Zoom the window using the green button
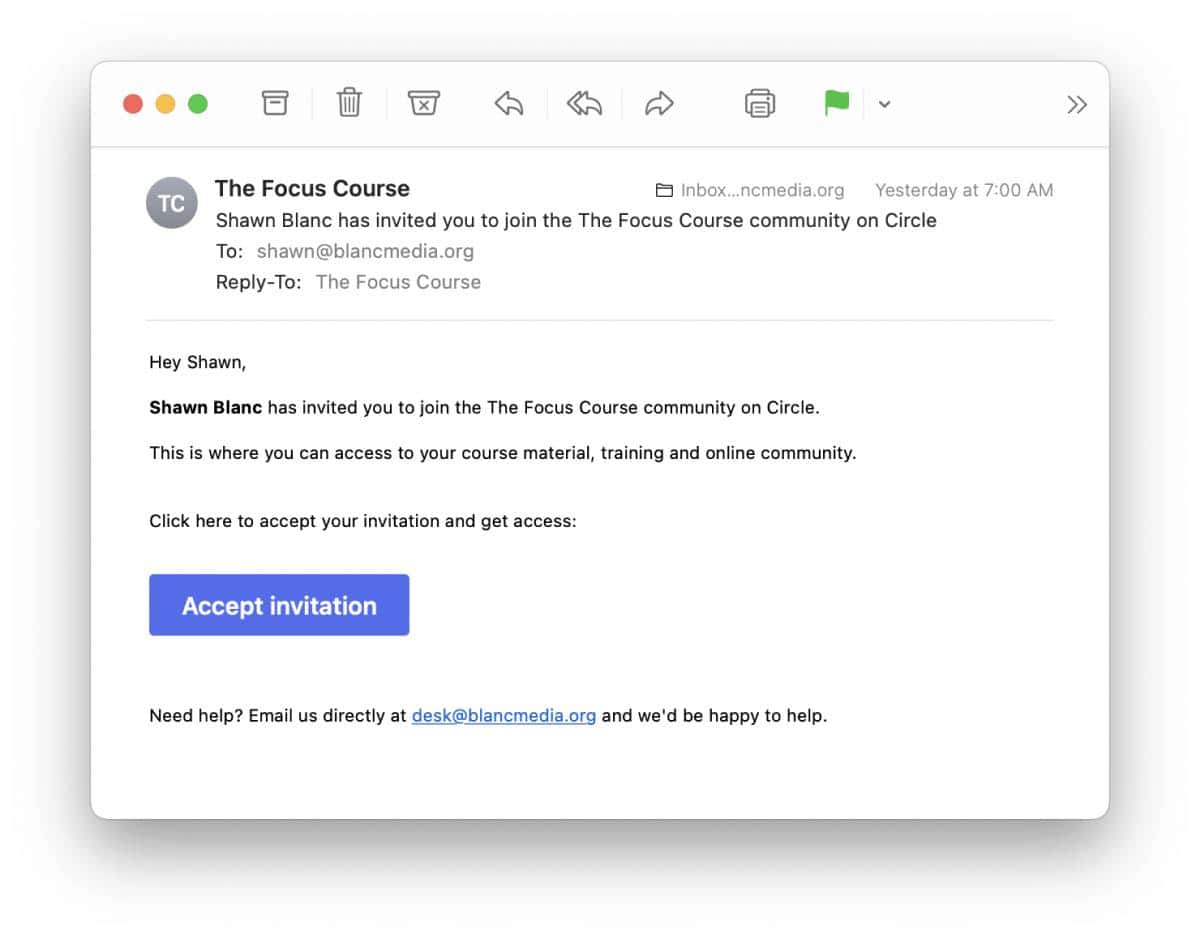This screenshot has width=1200, height=939. (198, 104)
